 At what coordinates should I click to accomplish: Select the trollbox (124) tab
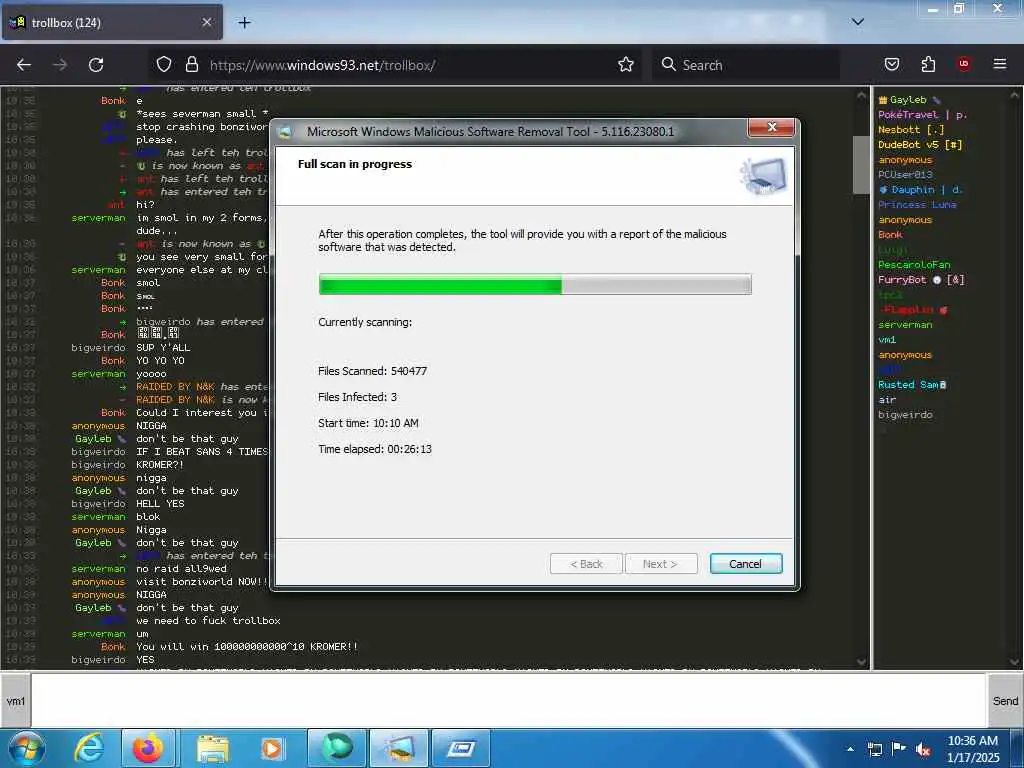111,22
